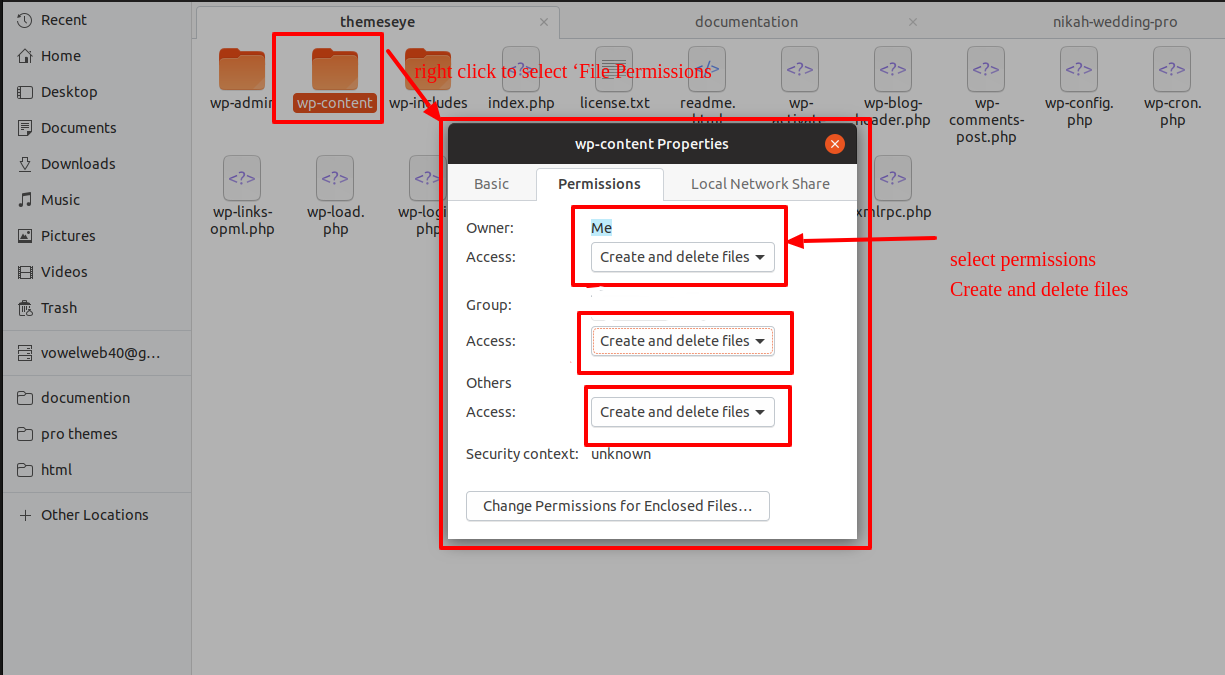Open Downloads in the sidebar

78,164
